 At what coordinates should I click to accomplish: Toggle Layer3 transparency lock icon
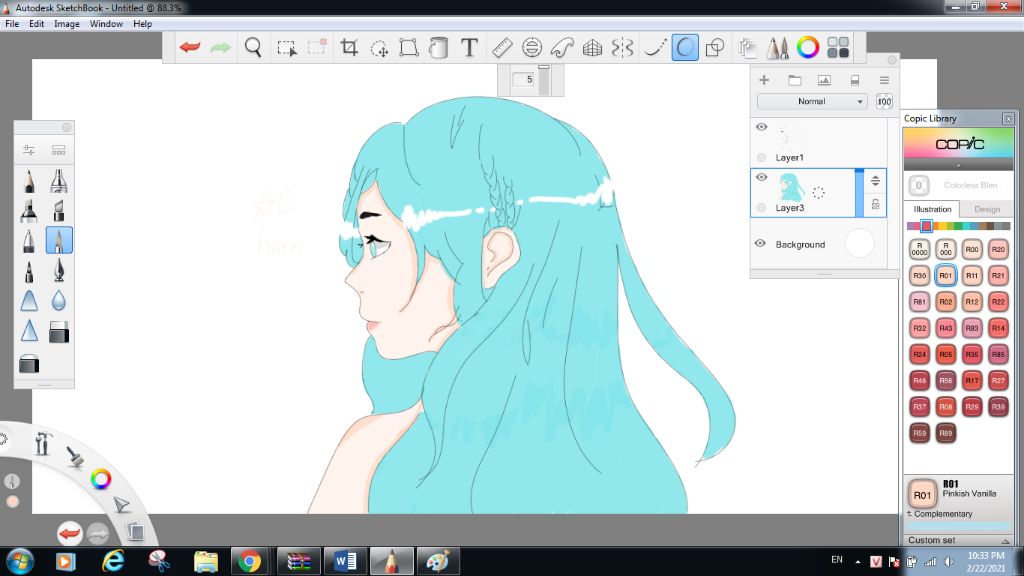(x=875, y=205)
